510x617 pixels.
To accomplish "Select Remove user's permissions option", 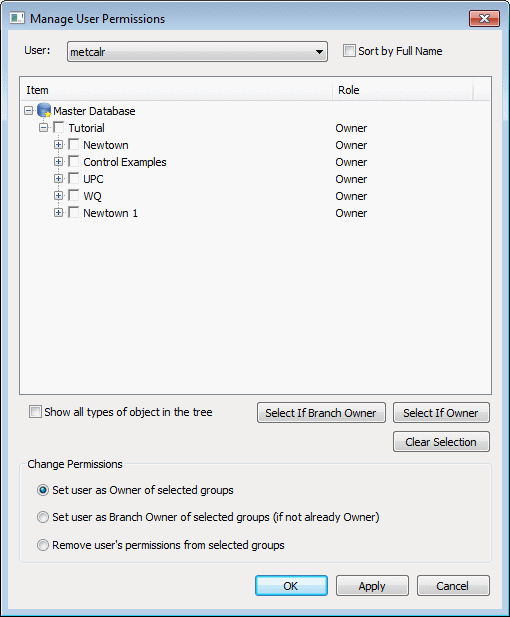I will (x=43, y=545).
